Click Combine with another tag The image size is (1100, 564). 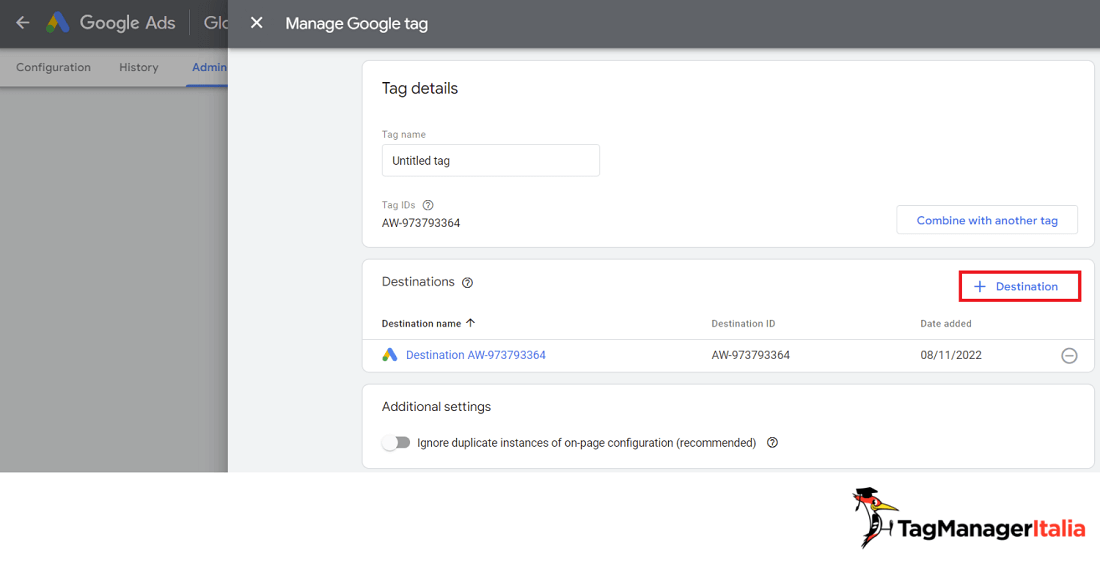tap(987, 220)
